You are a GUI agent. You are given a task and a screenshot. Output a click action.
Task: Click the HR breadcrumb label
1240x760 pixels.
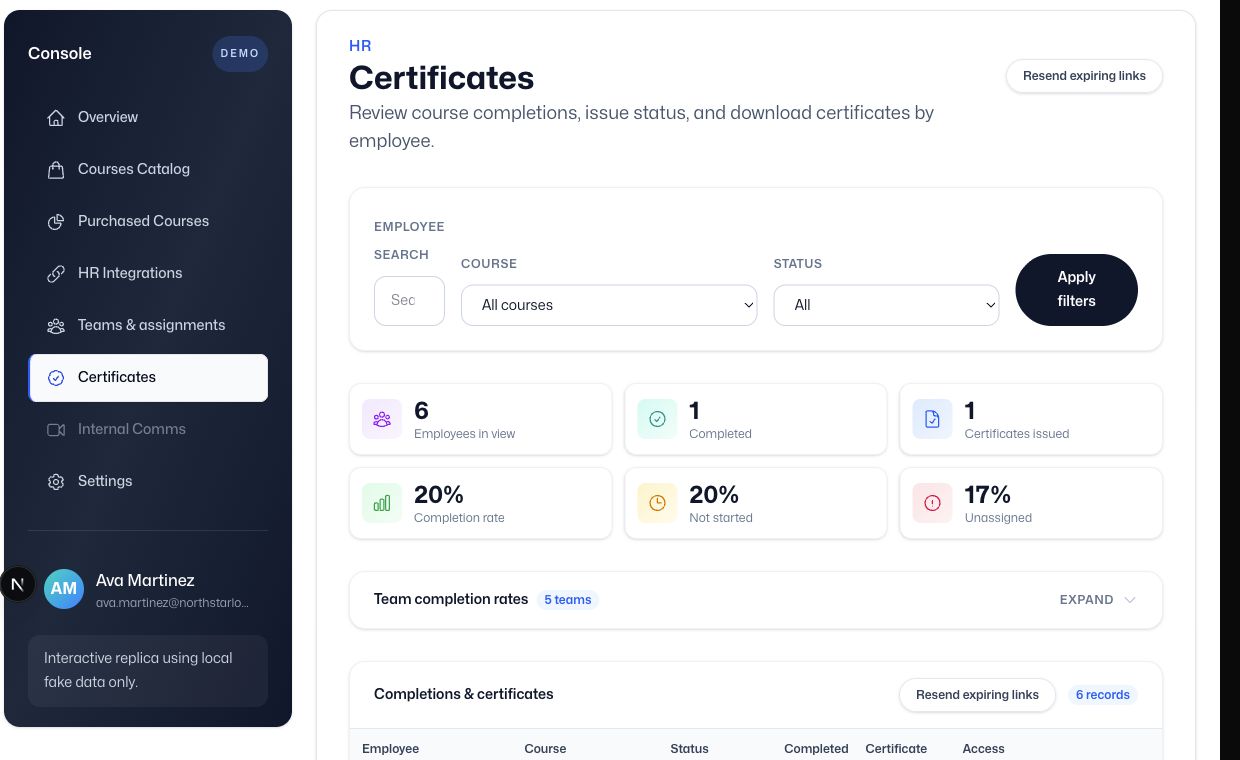(x=360, y=46)
